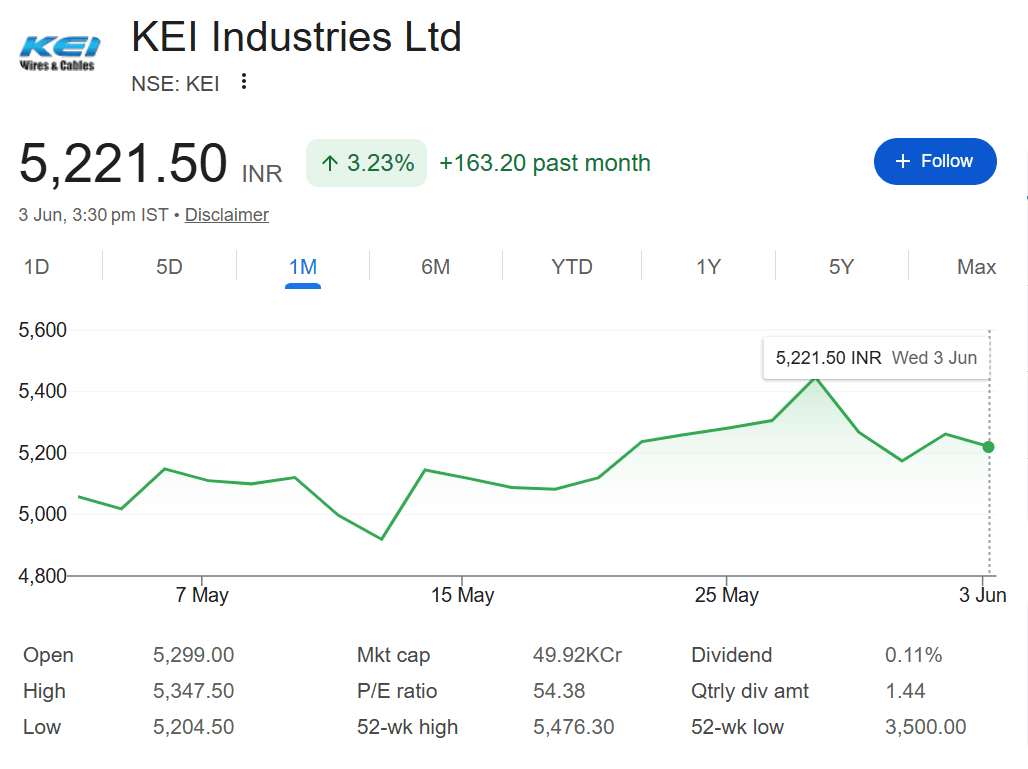The height and width of the screenshot is (769, 1028).
Task: Click the green data point on chart
Action: [x=988, y=447]
